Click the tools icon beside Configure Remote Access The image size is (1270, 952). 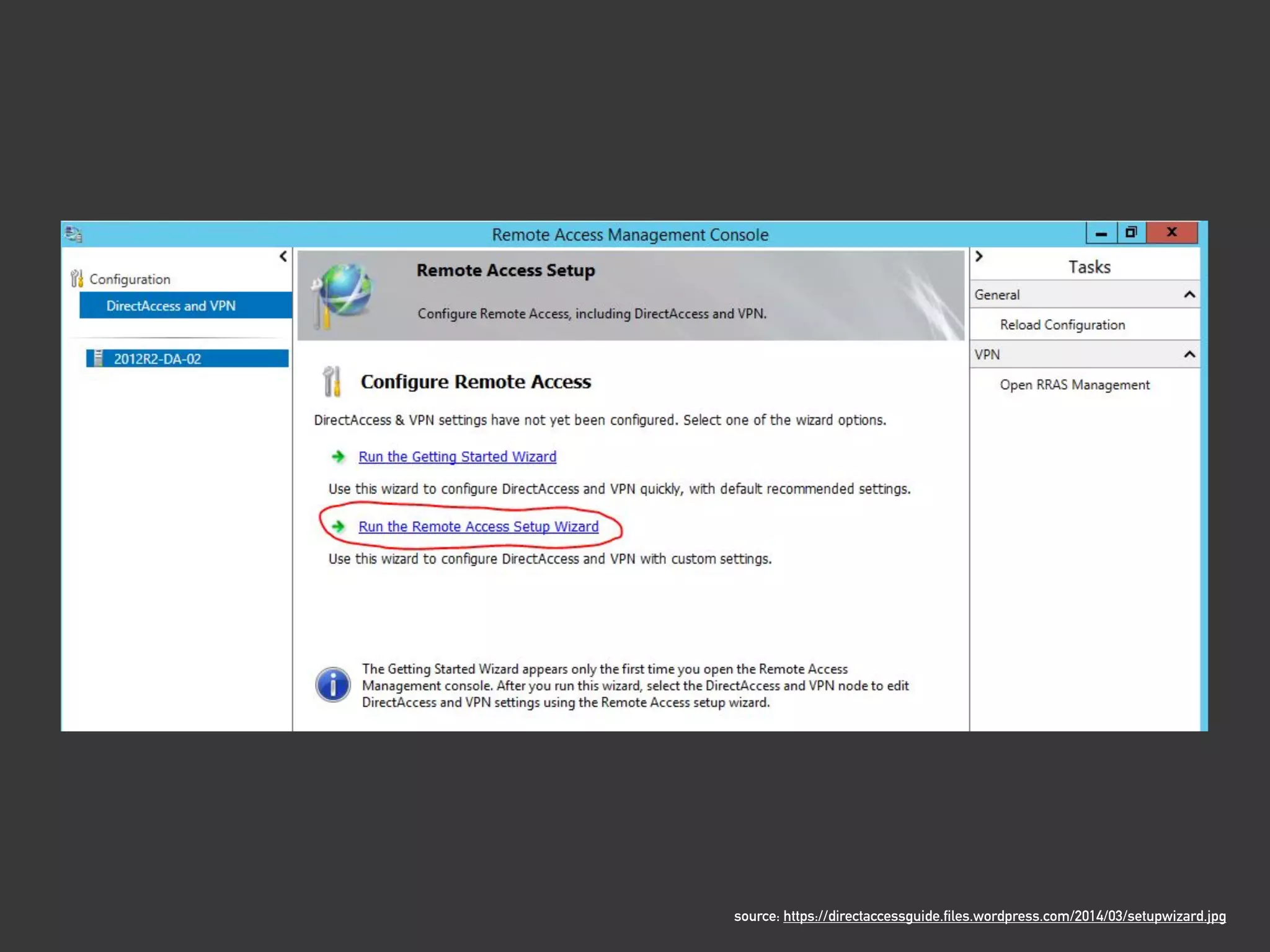point(332,381)
